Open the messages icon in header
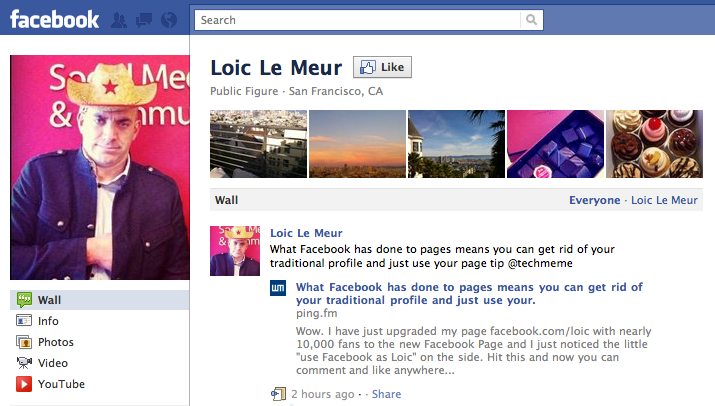Screen dimensions: 715x406 [x=144, y=20]
